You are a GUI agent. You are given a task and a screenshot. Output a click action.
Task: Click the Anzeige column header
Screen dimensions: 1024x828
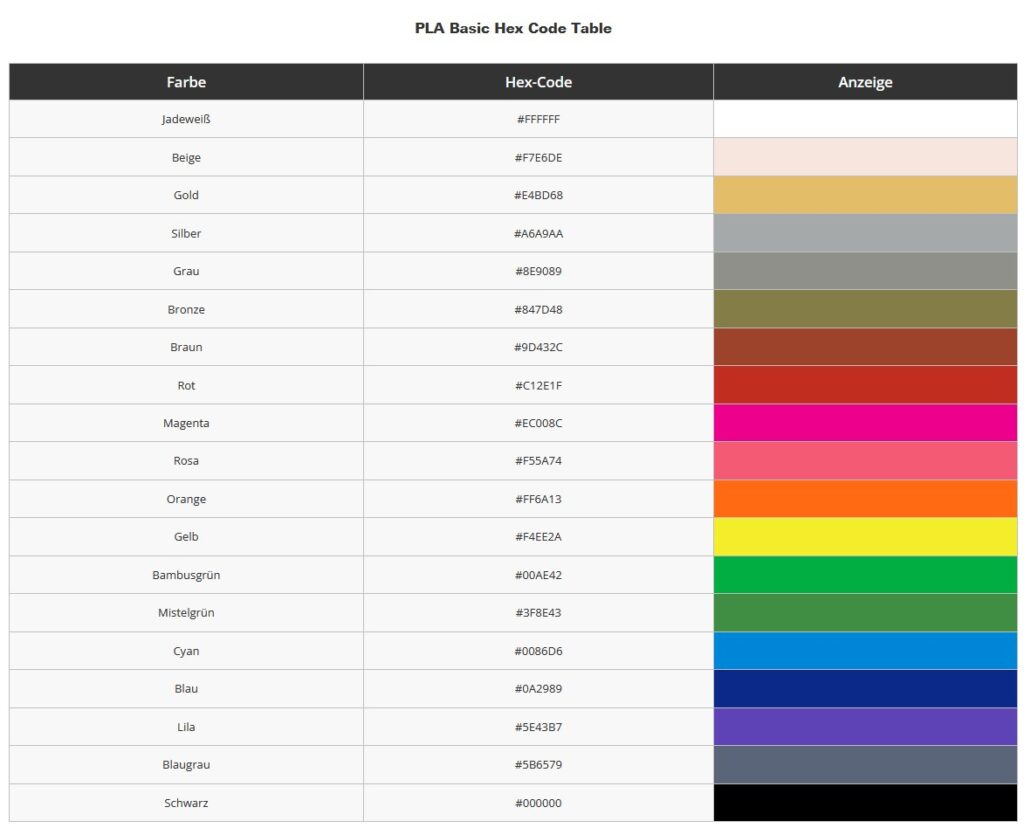pyautogui.click(x=865, y=82)
